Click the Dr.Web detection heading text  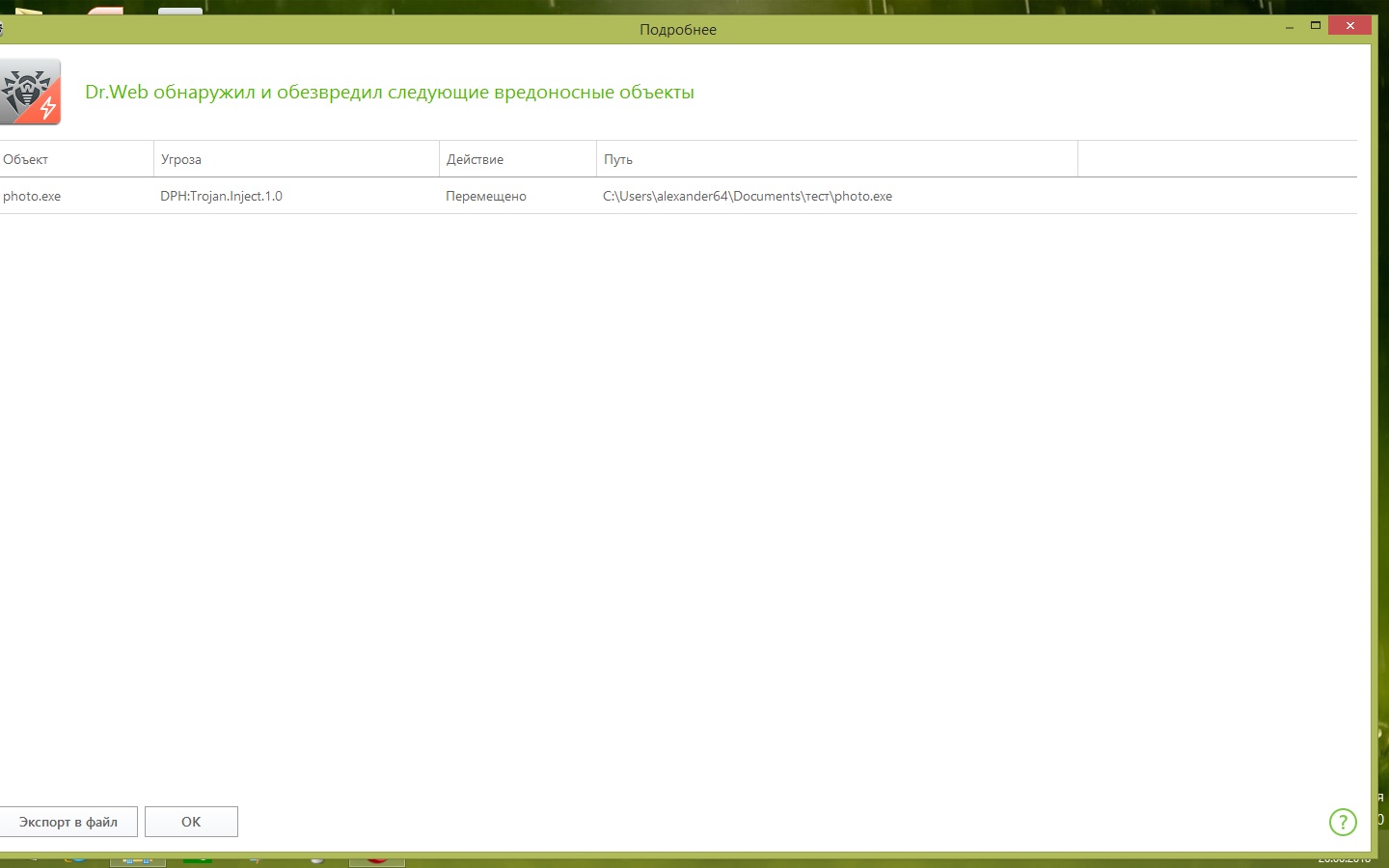tap(390, 93)
